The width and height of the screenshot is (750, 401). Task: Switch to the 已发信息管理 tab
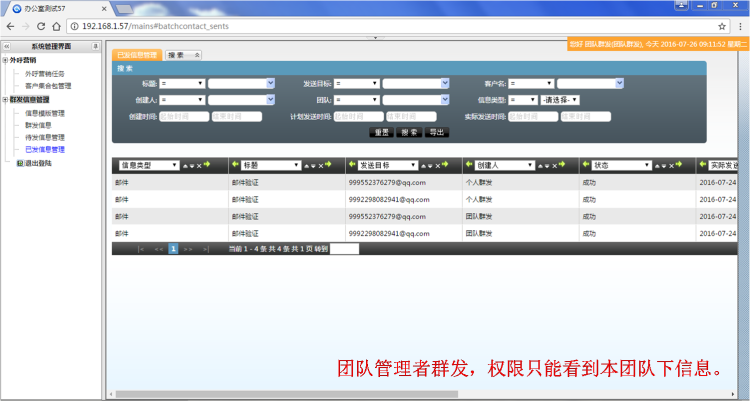tap(136, 55)
